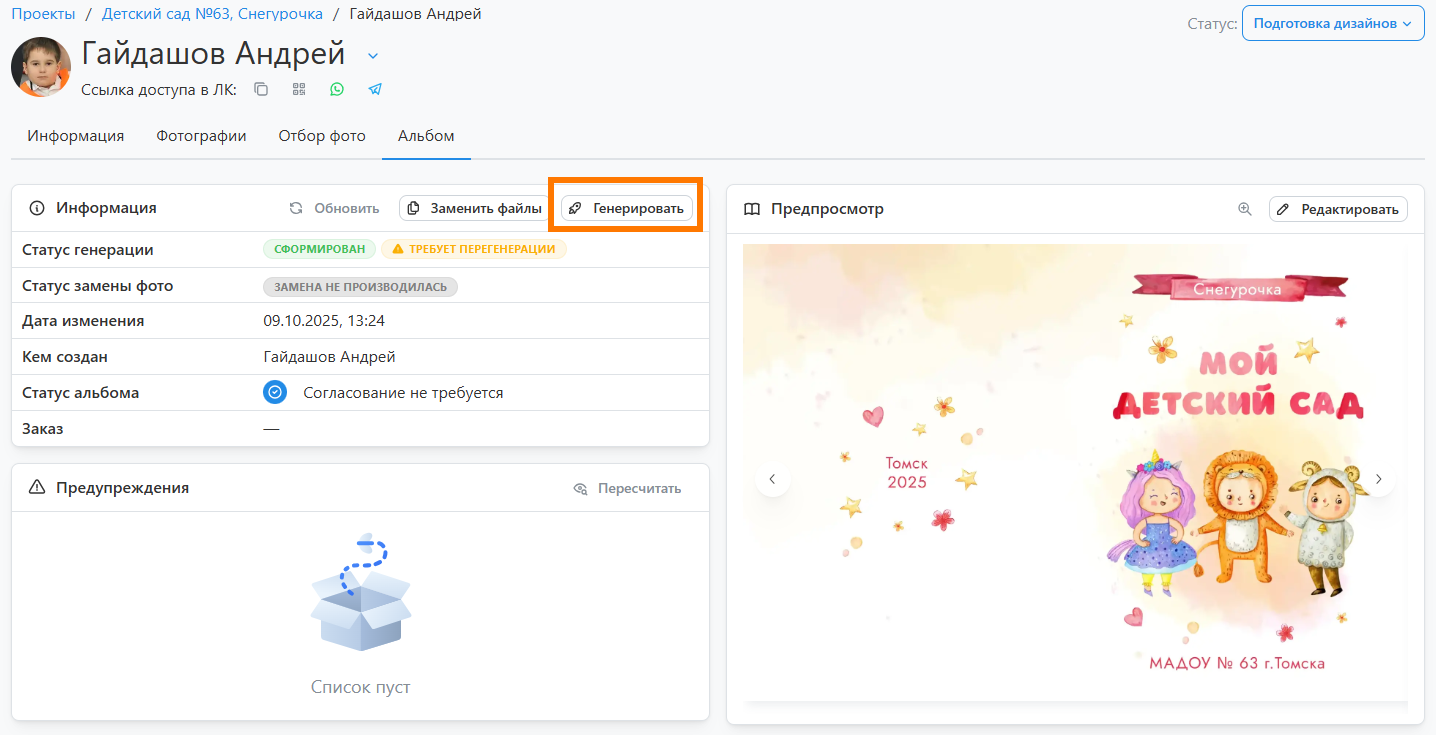Click the album cover preview image
Image resolution: width=1436 pixels, height=735 pixels.
click(x=1075, y=470)
